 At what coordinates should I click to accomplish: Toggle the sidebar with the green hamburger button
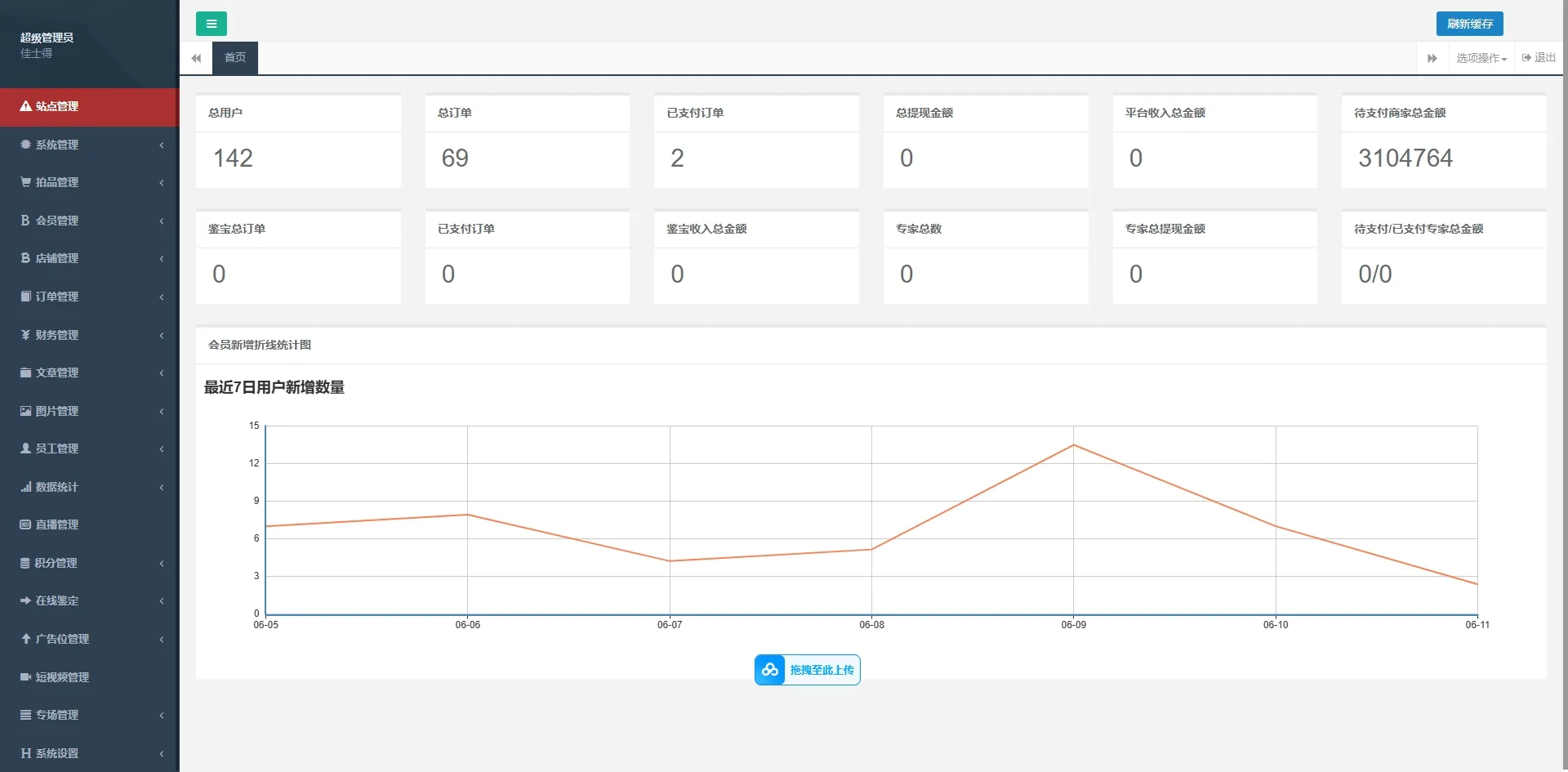coord(212,24)
